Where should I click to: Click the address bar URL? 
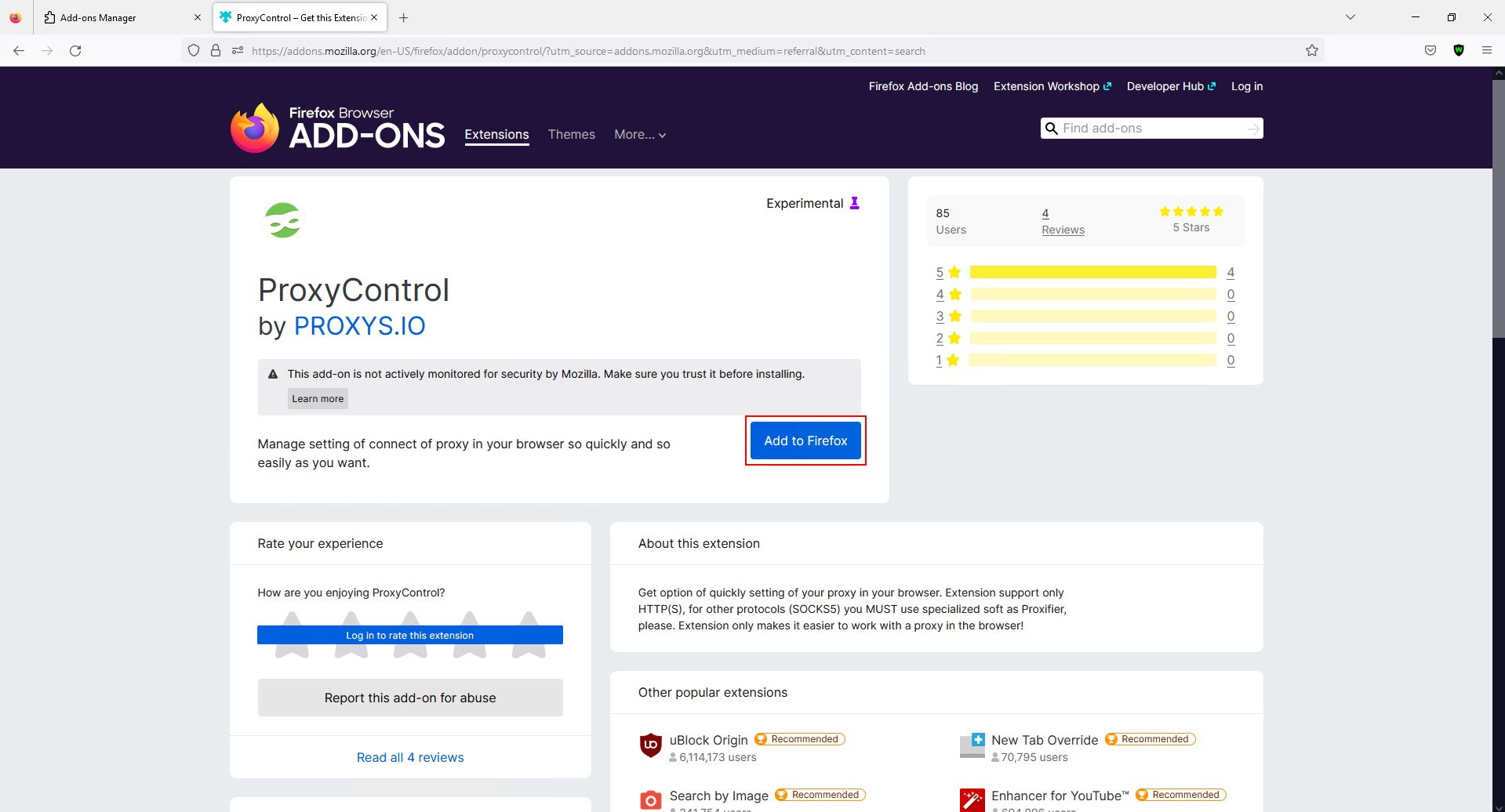coord(588,51)
